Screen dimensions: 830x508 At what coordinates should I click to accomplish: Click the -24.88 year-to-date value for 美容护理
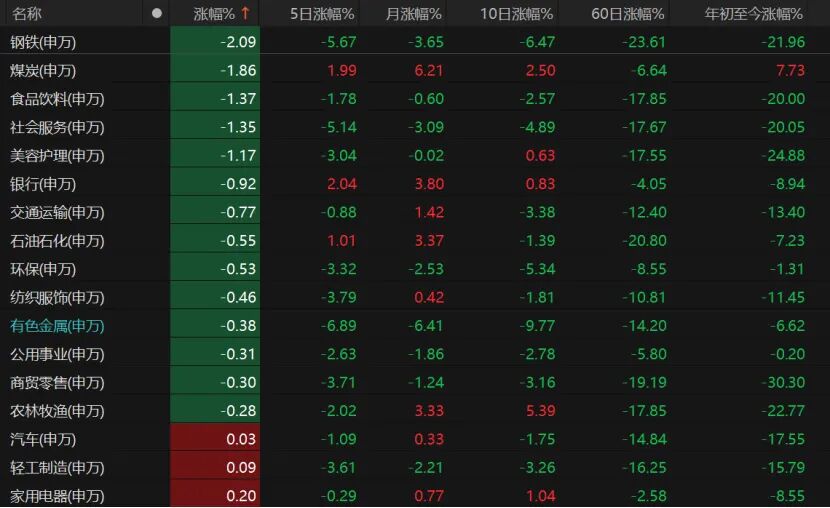click(783, 156)
